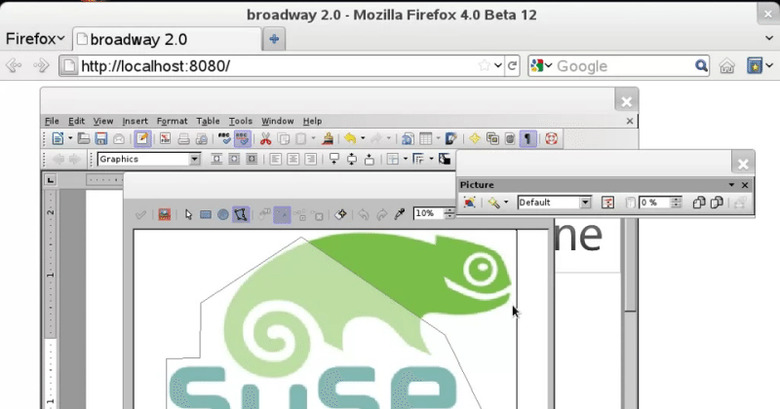
Task: Open Graphics Mode Default dropdown
Action: [x=585, y=203]
